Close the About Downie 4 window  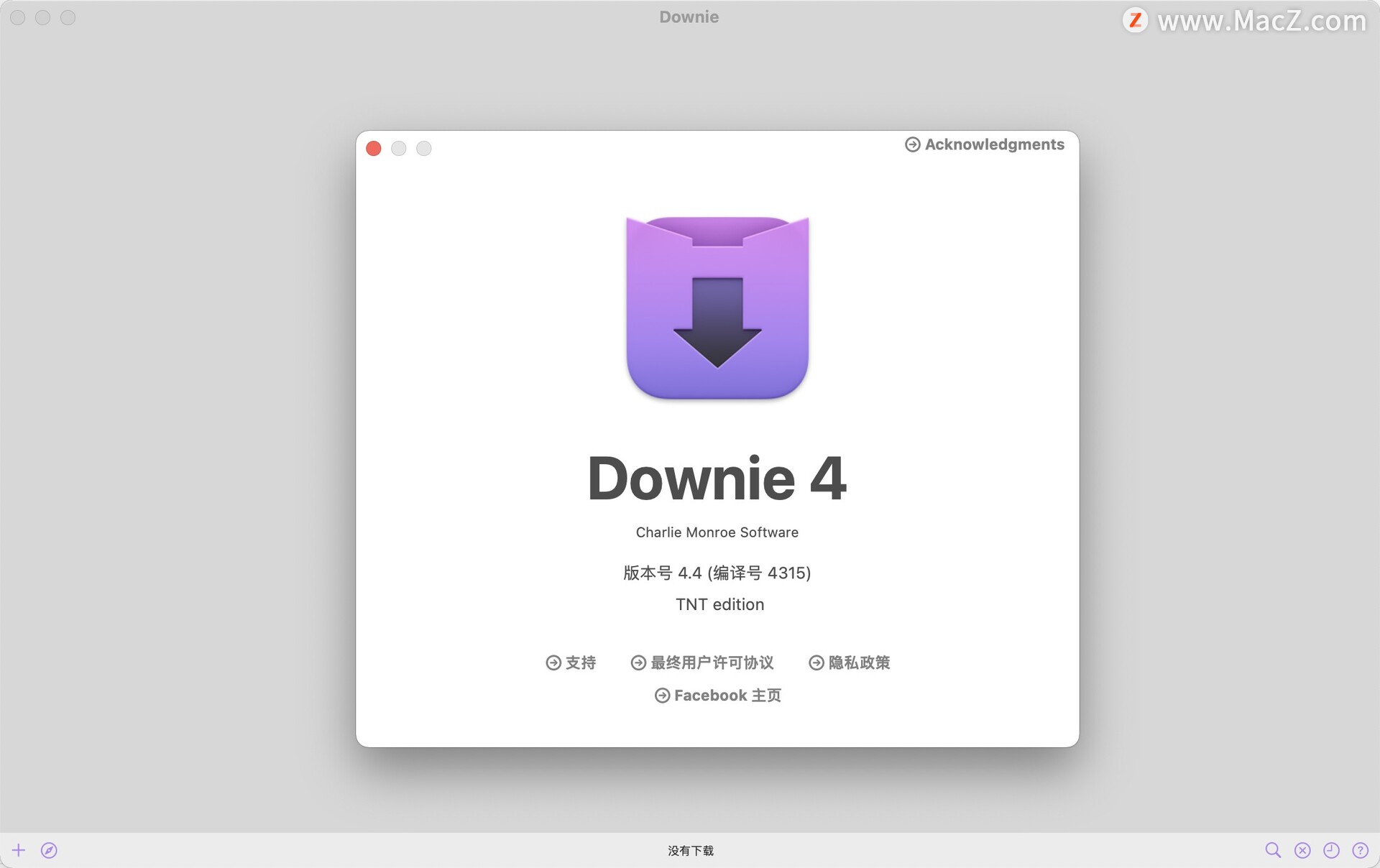point(374,148)
